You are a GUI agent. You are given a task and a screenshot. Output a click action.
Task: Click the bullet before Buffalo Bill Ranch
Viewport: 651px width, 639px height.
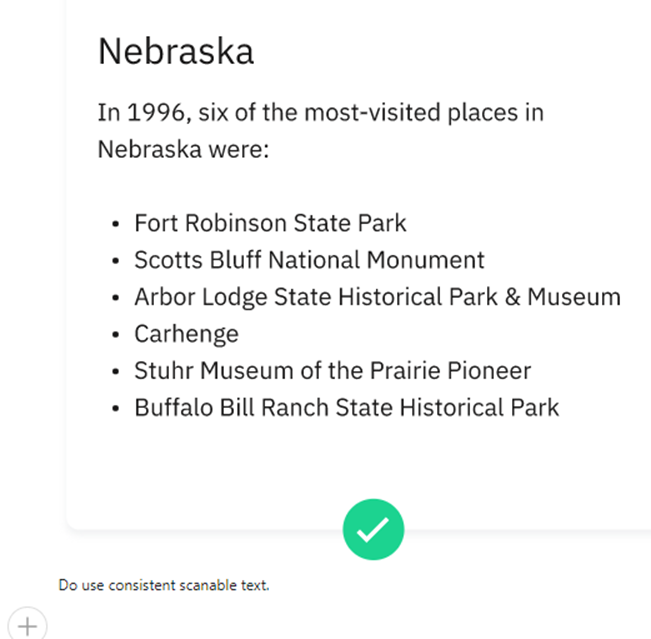(x=117, y=409)
